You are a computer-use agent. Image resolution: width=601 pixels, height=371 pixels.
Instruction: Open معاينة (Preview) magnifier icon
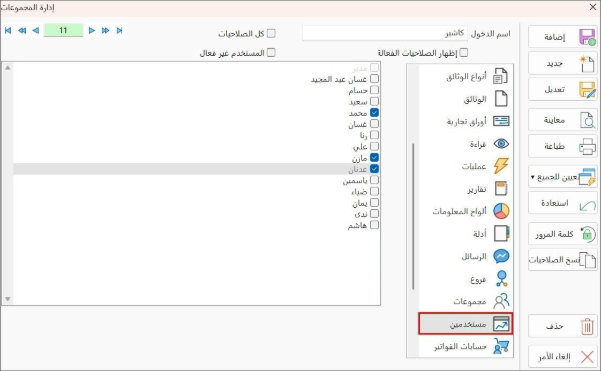(587, 120)
